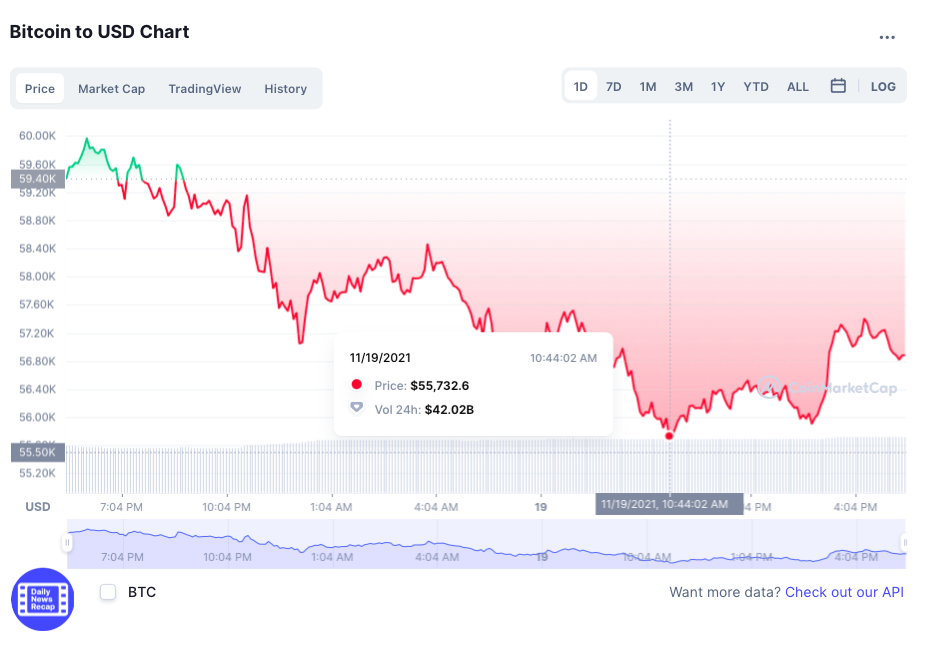Click the red Price dot icon in the tooltip
The image size is (928, 653).
tap(357, 384)
